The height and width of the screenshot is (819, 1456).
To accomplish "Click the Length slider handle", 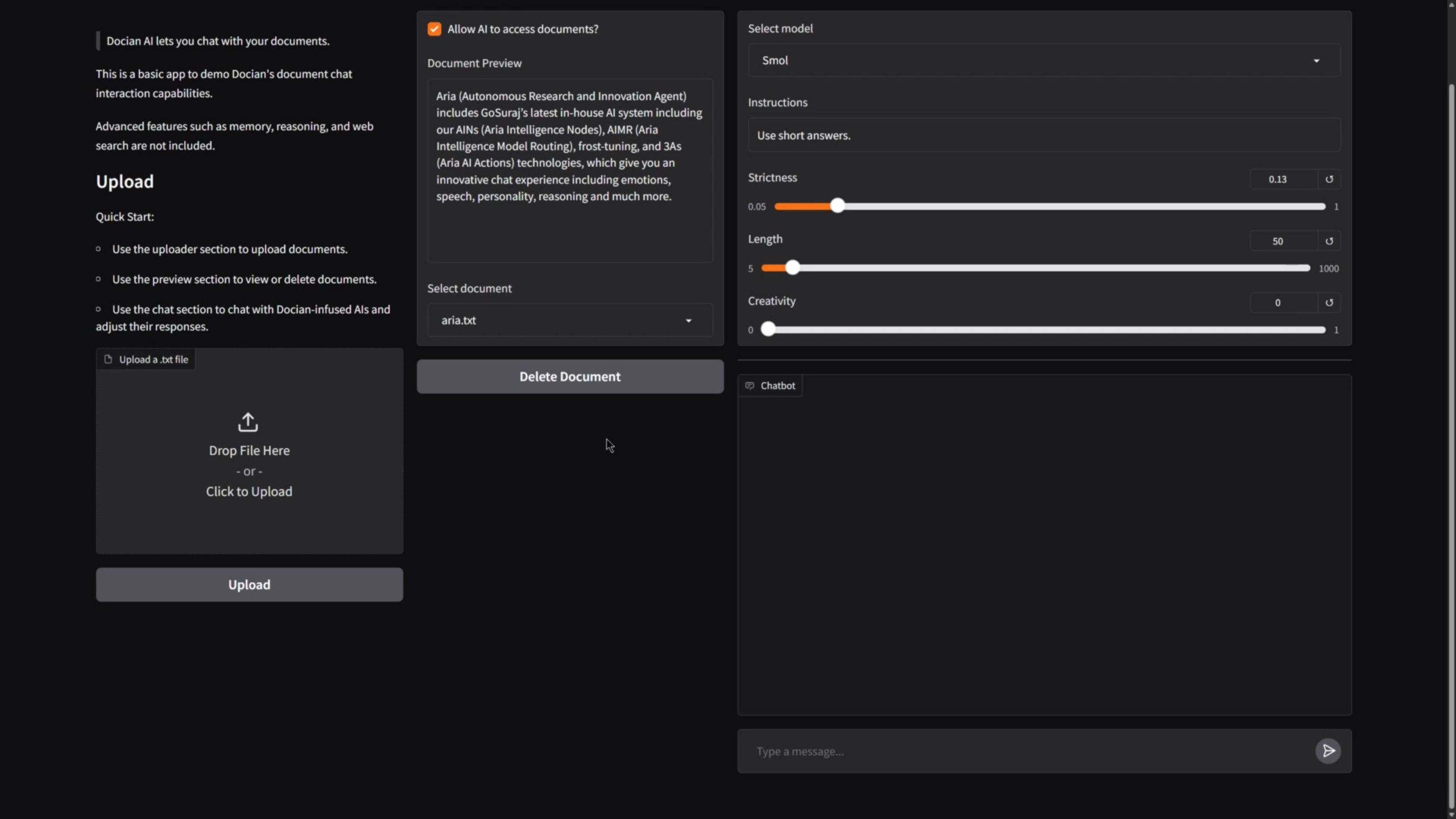I will pyautogui.click(x=792, y=268).
